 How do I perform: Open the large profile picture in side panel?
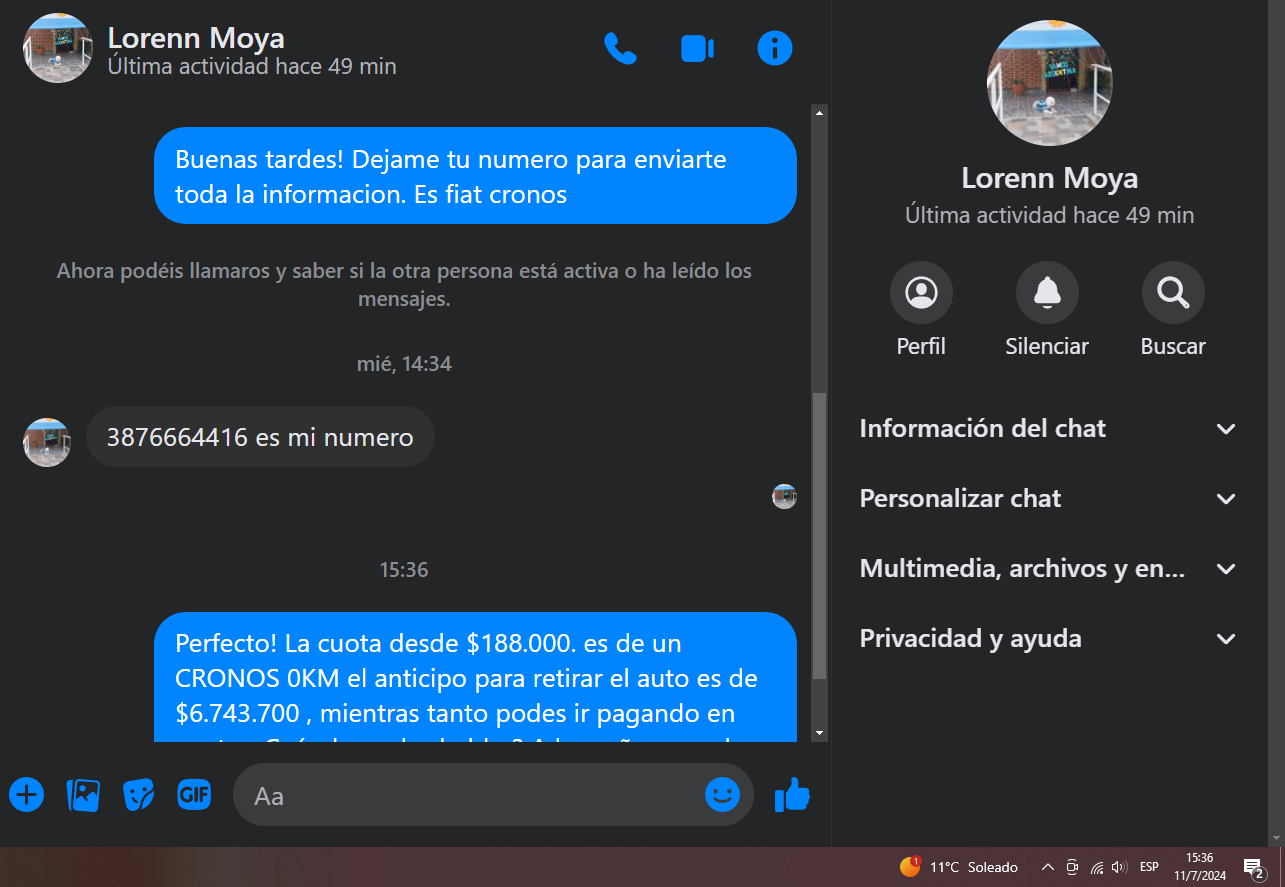1049,83
